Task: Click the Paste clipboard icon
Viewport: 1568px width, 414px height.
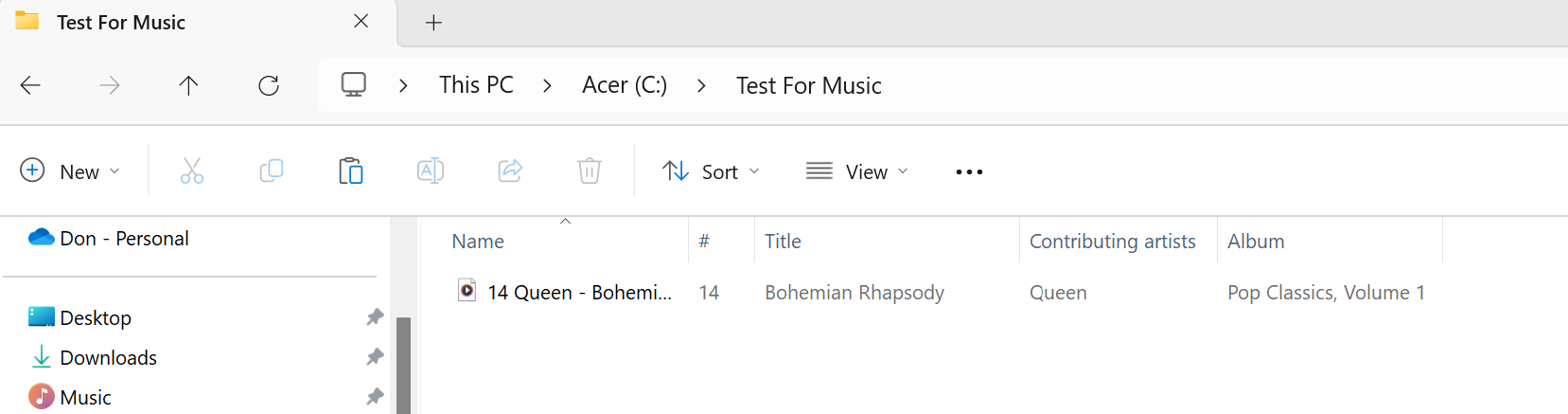Action: pyautogui.click(x=350, y=171)
